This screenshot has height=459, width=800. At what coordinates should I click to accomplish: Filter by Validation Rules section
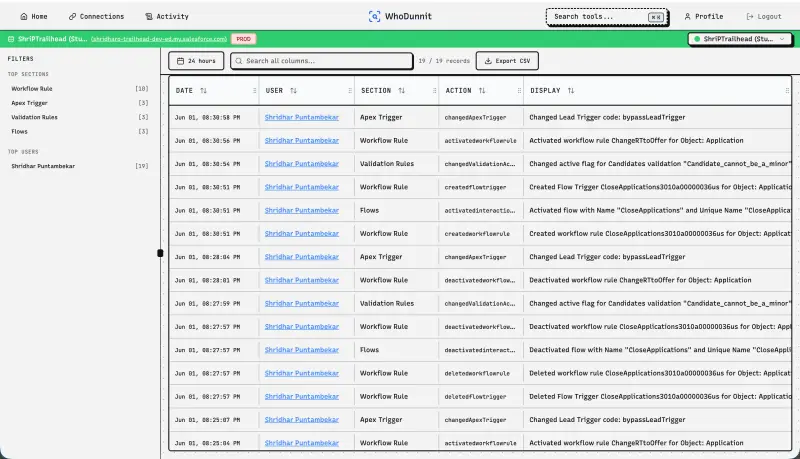80,117
